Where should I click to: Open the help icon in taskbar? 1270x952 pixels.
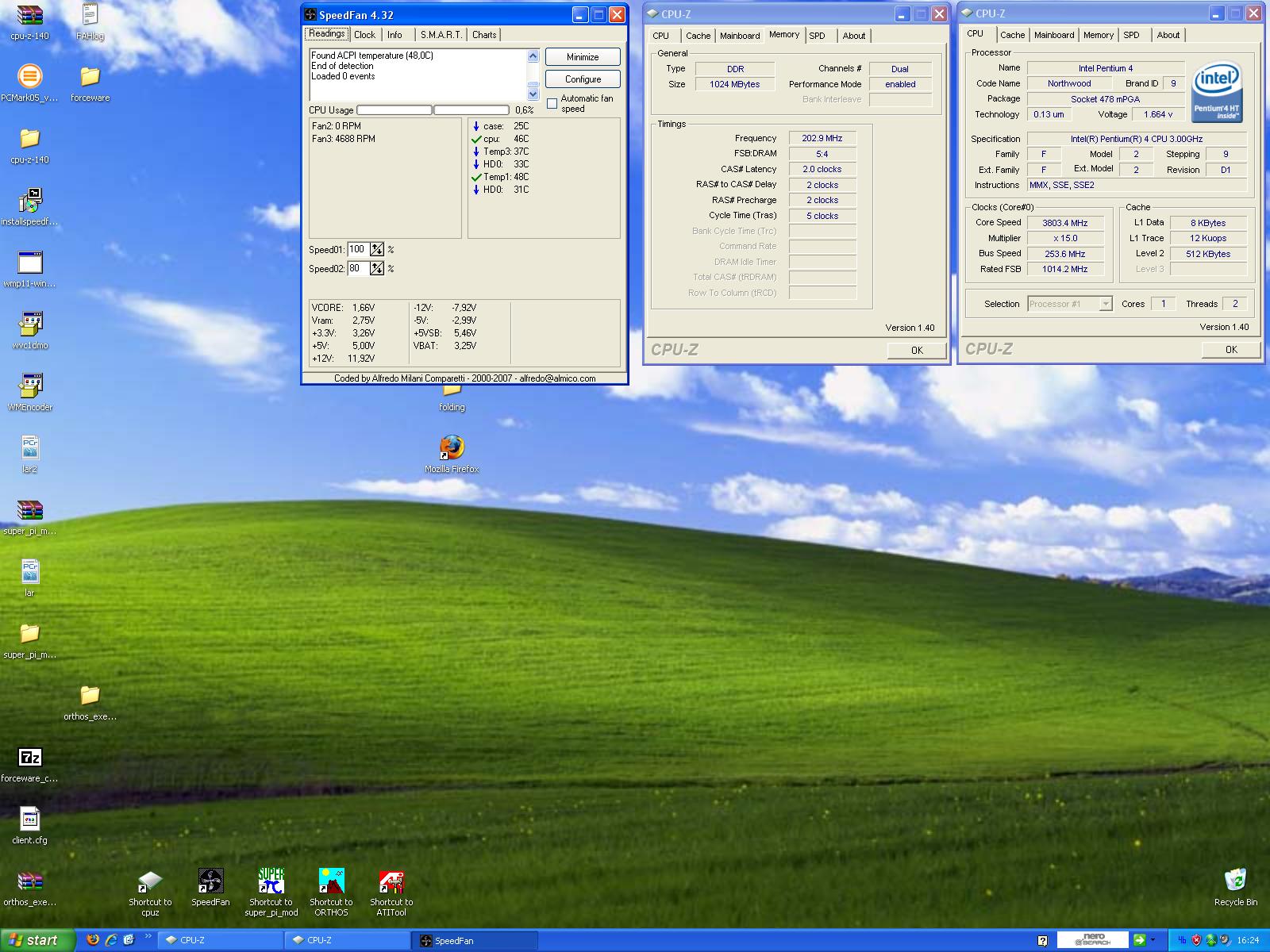pyautogui.click(x=1042, y=941)
